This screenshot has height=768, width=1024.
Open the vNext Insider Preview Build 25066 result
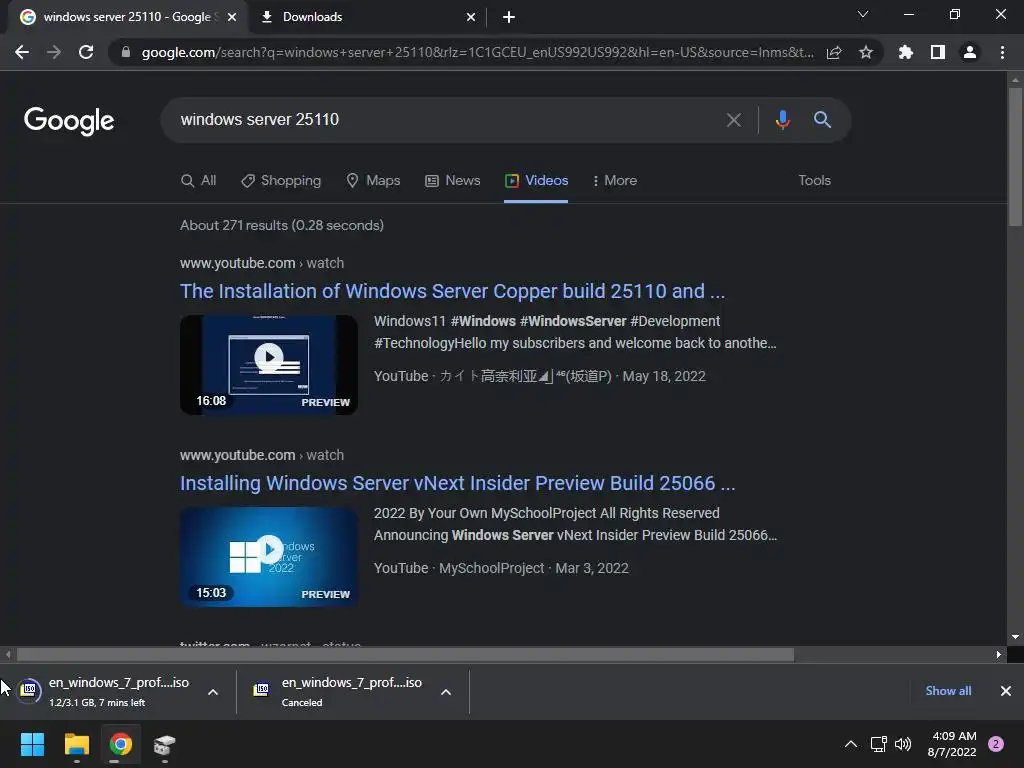pos(458,483)
